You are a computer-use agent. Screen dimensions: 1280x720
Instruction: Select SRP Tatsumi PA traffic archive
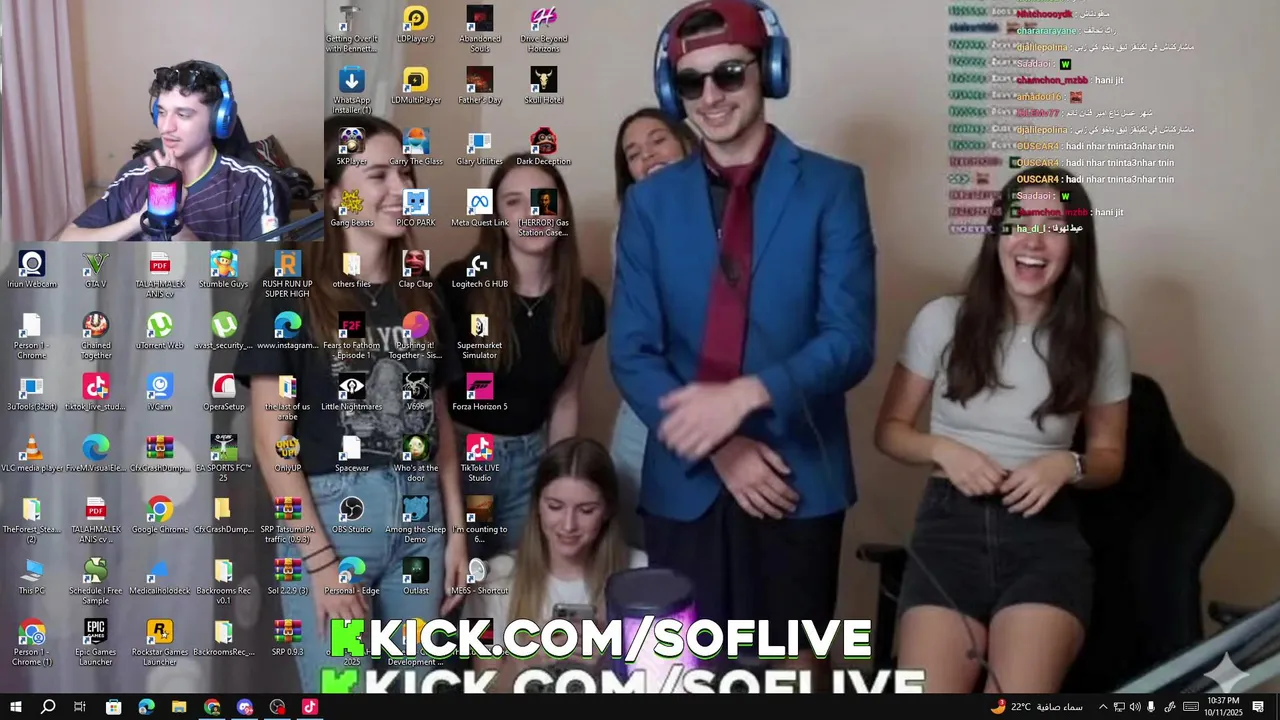[x=287, y=520]
